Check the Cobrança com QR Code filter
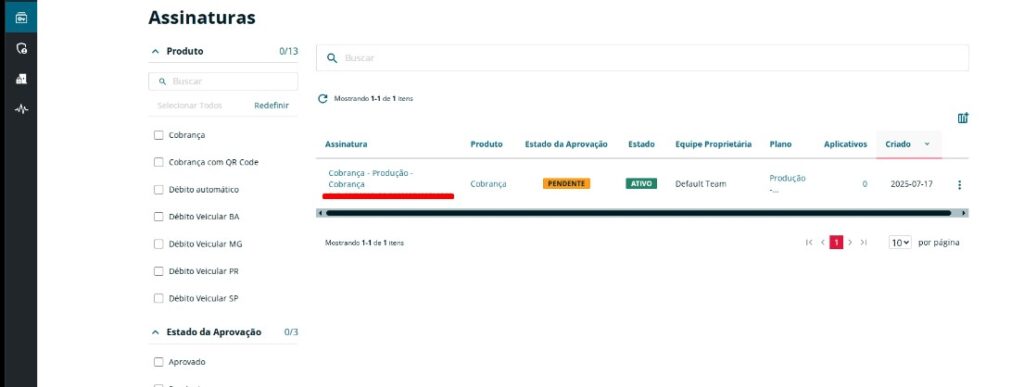Viewport: 1024px width, 387px height. pos(158,162)
